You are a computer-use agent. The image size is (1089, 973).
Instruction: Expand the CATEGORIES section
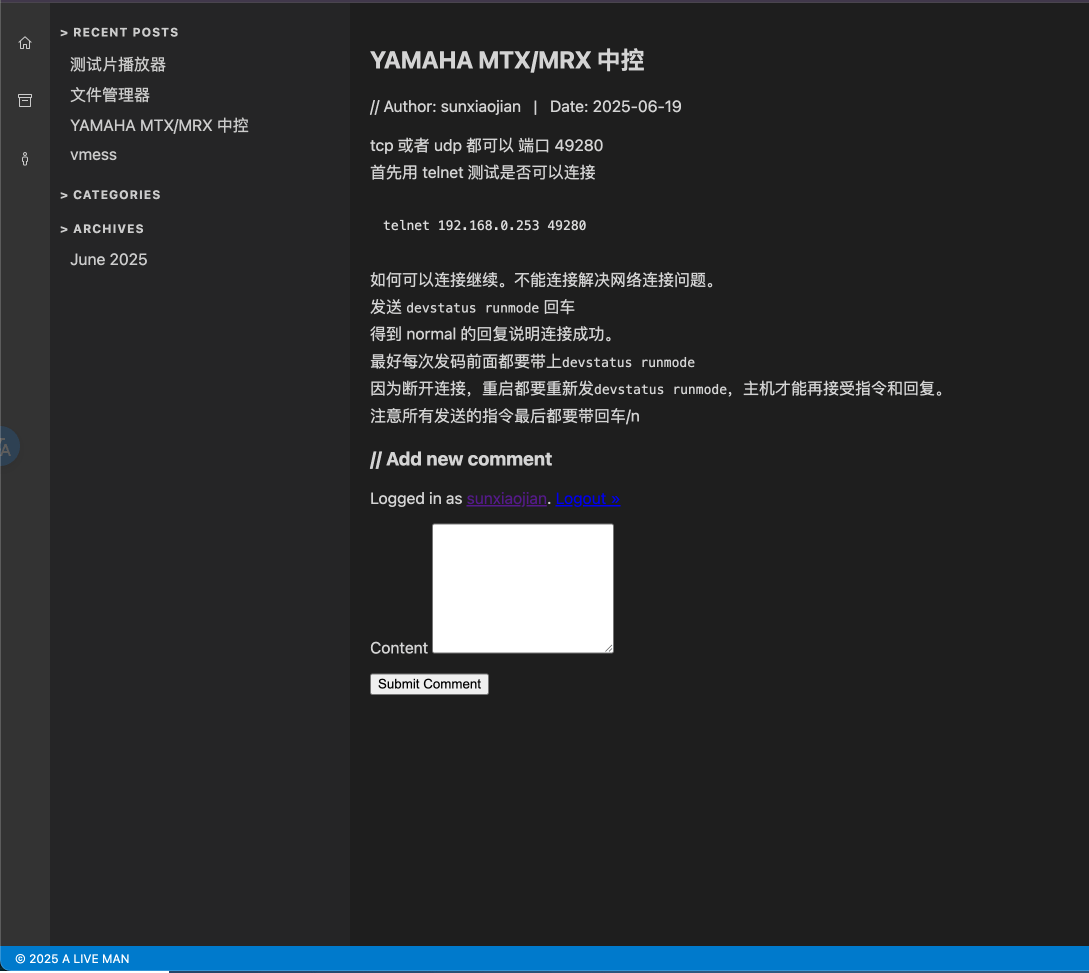(x=110, y=195)
